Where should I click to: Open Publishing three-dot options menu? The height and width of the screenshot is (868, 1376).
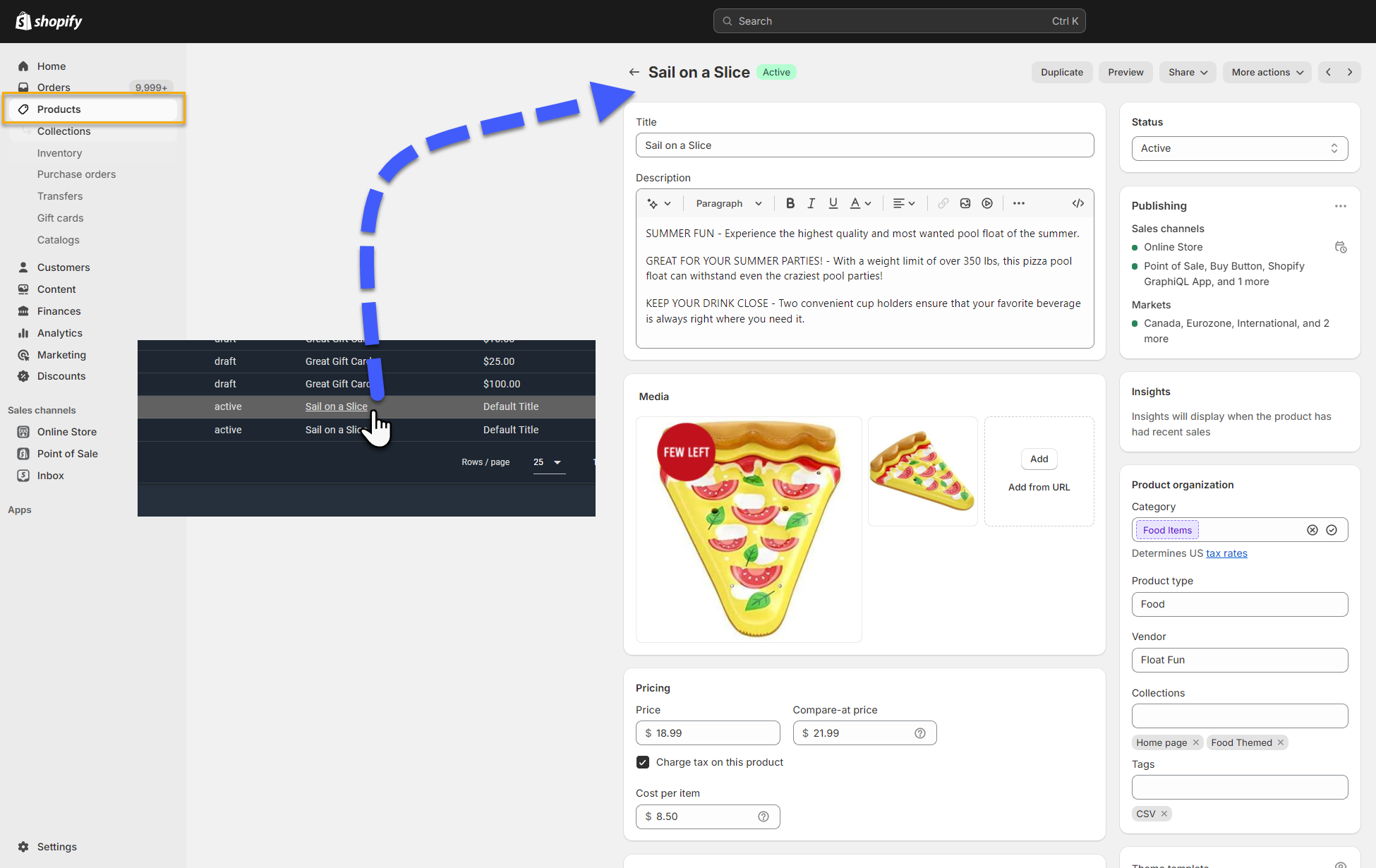tap(1340, 206)
